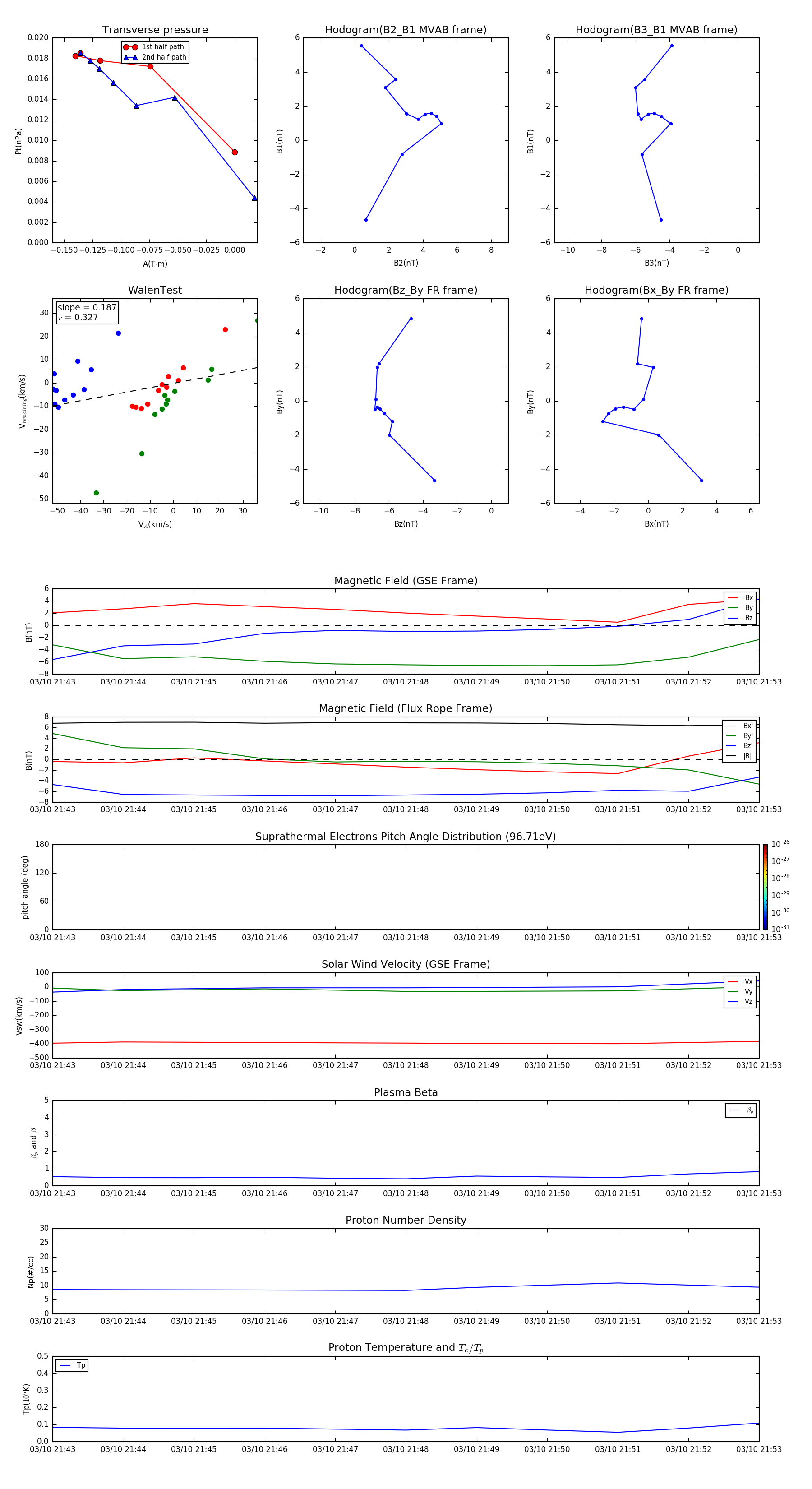Screen dimensions: 812x1489
Task: Select the "slope = 0.187" annotation
Action: point(87,308)
